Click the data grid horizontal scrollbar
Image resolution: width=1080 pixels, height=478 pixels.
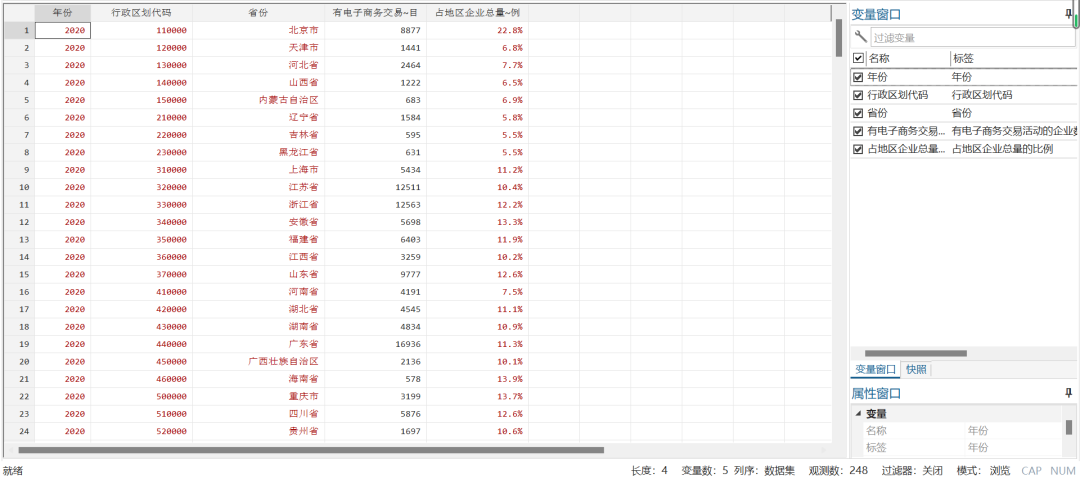[x=311, y=450]
